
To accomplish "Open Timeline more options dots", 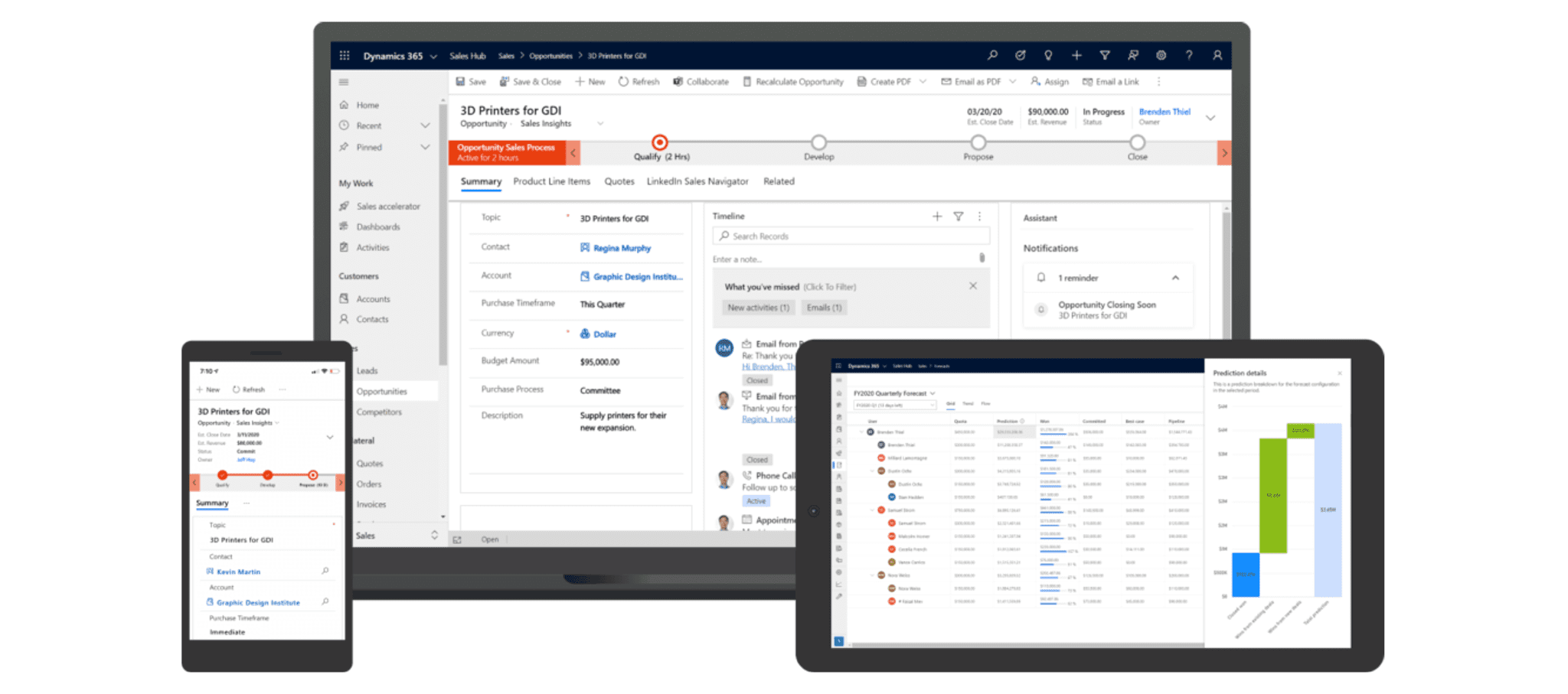I will (x=979, y=217).
